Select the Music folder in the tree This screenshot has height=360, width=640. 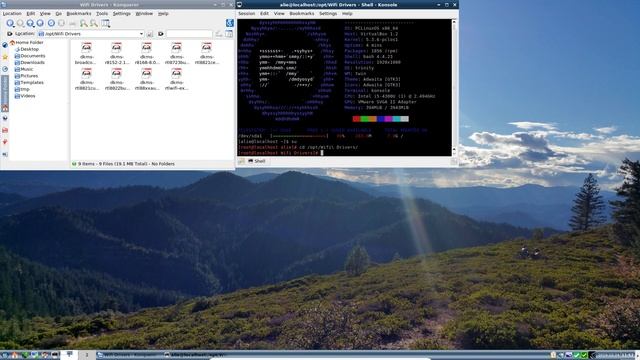click(x=24, y=69)
